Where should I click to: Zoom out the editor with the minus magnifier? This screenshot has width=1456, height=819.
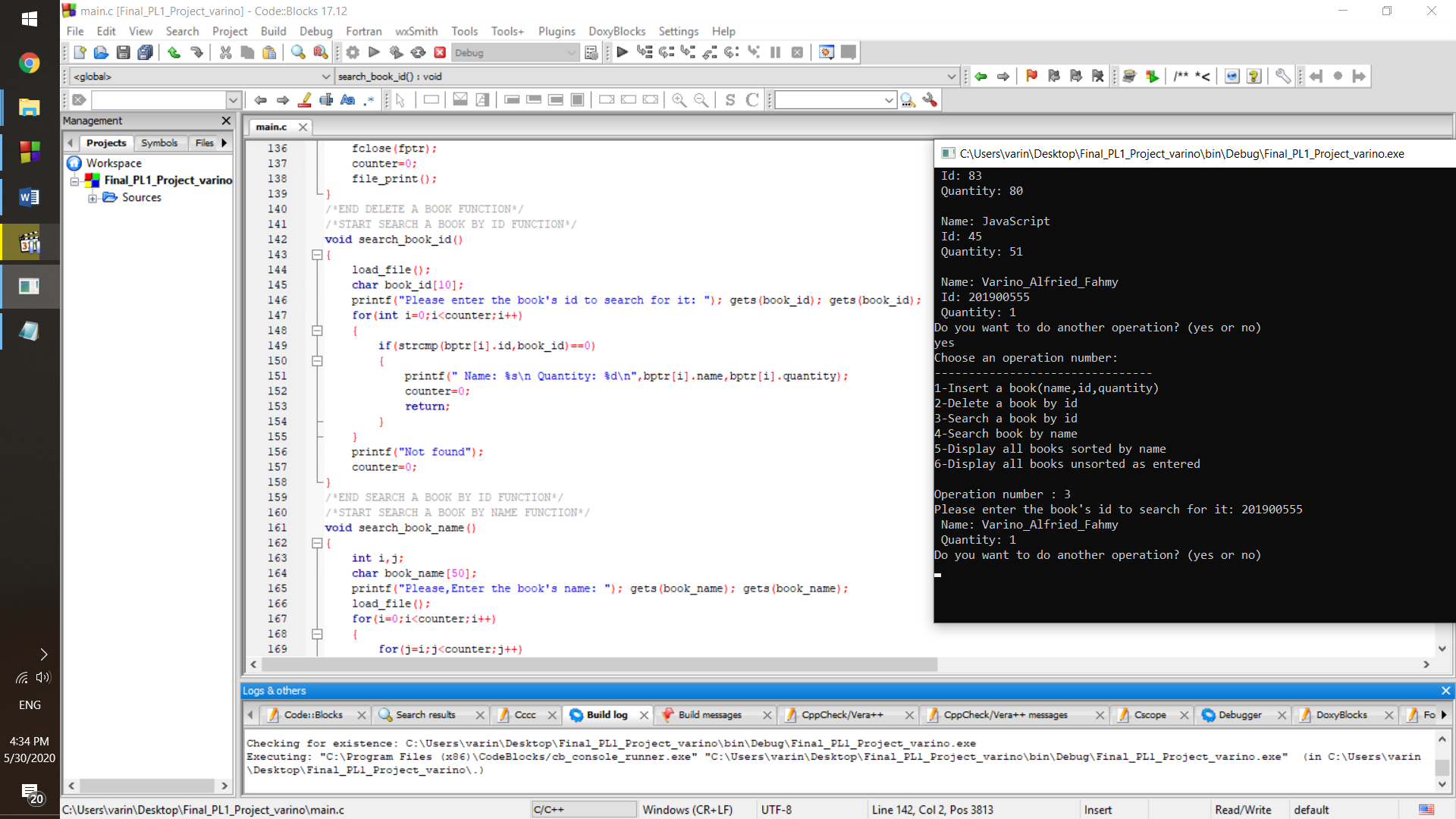point(701,99)
